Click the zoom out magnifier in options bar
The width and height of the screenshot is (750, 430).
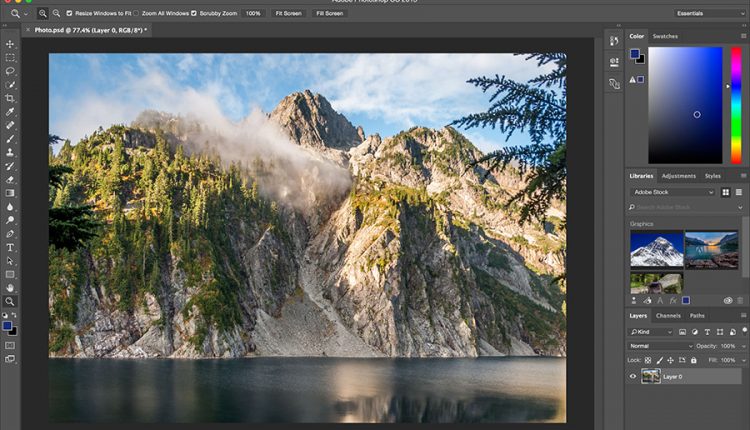pos(56,13)
